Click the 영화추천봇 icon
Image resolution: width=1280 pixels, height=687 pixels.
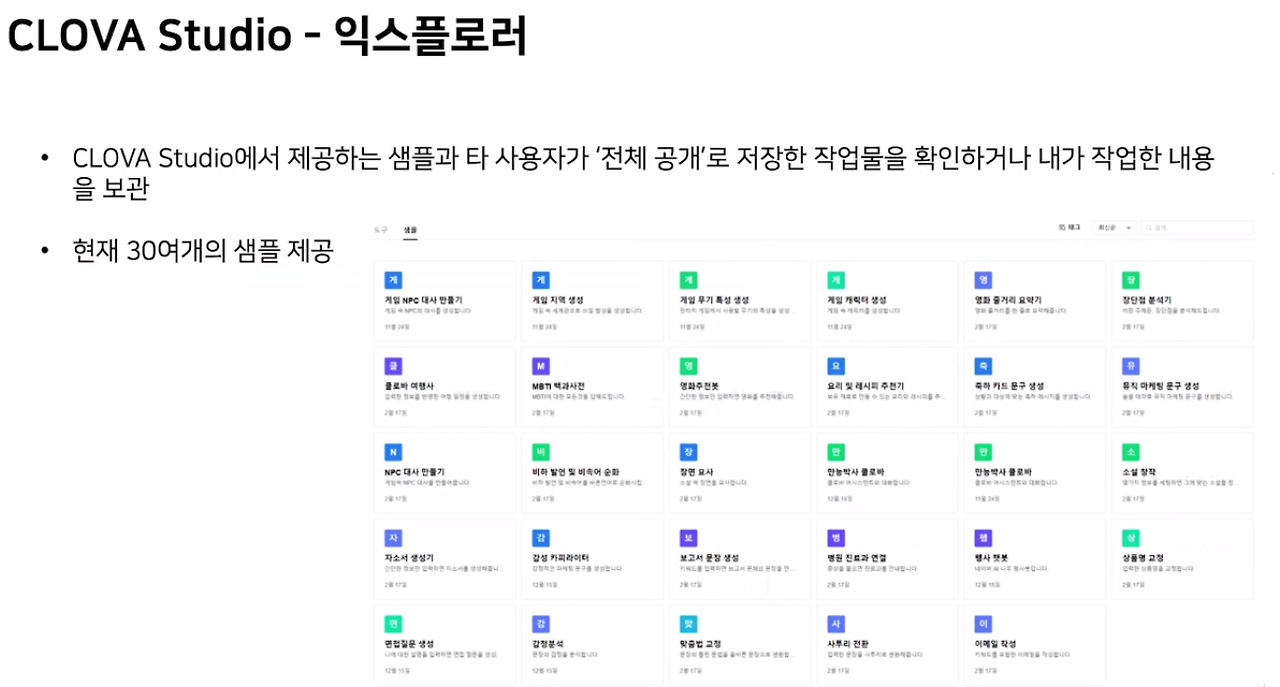point(688,366)
